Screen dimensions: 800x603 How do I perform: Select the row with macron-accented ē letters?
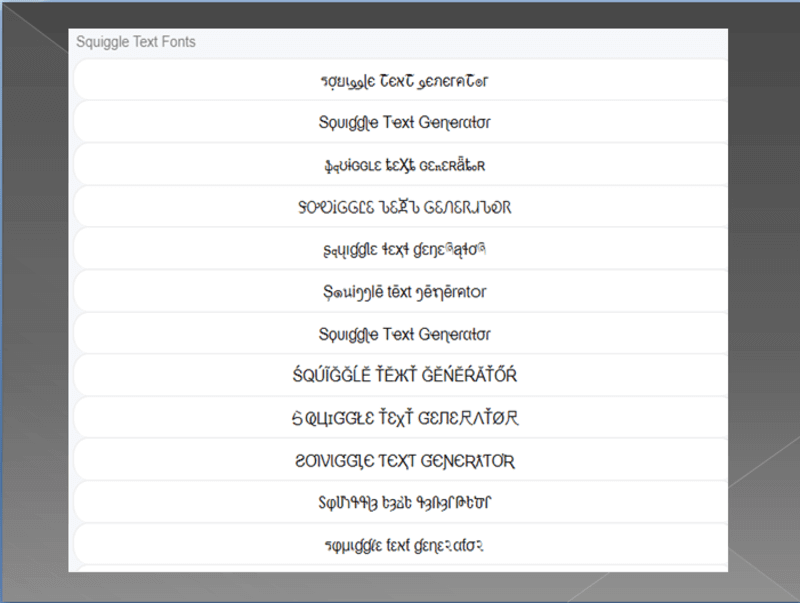tap(401, 292)
